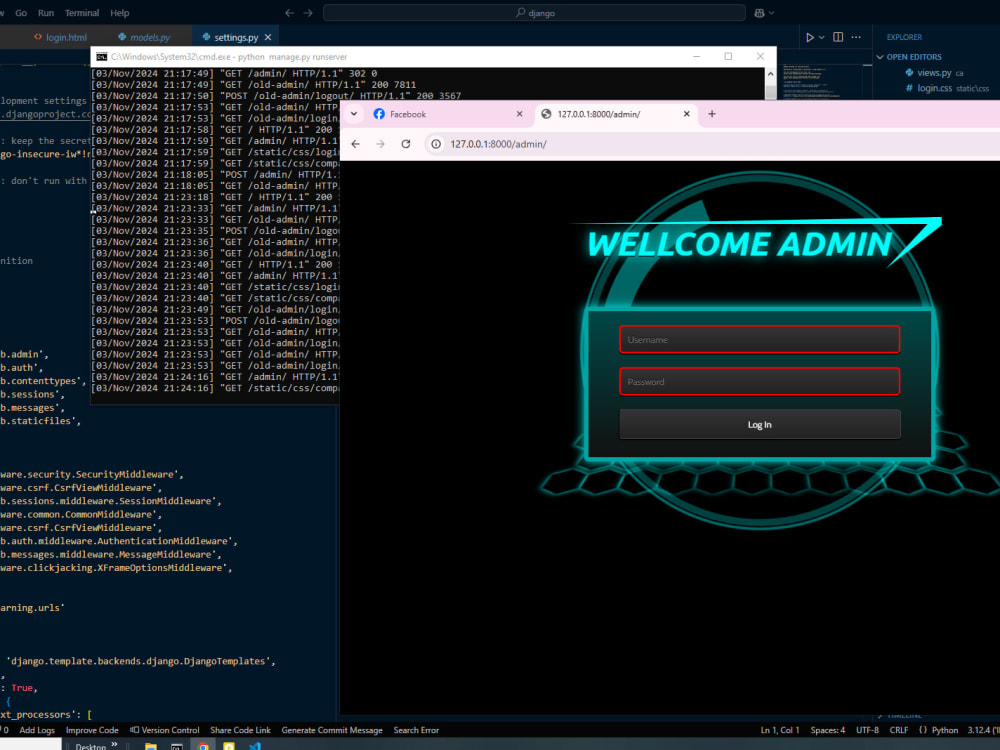This screenshot has width=1000, height=750.
Task: Close the Facebook browser tab
Action: point(519,114)
